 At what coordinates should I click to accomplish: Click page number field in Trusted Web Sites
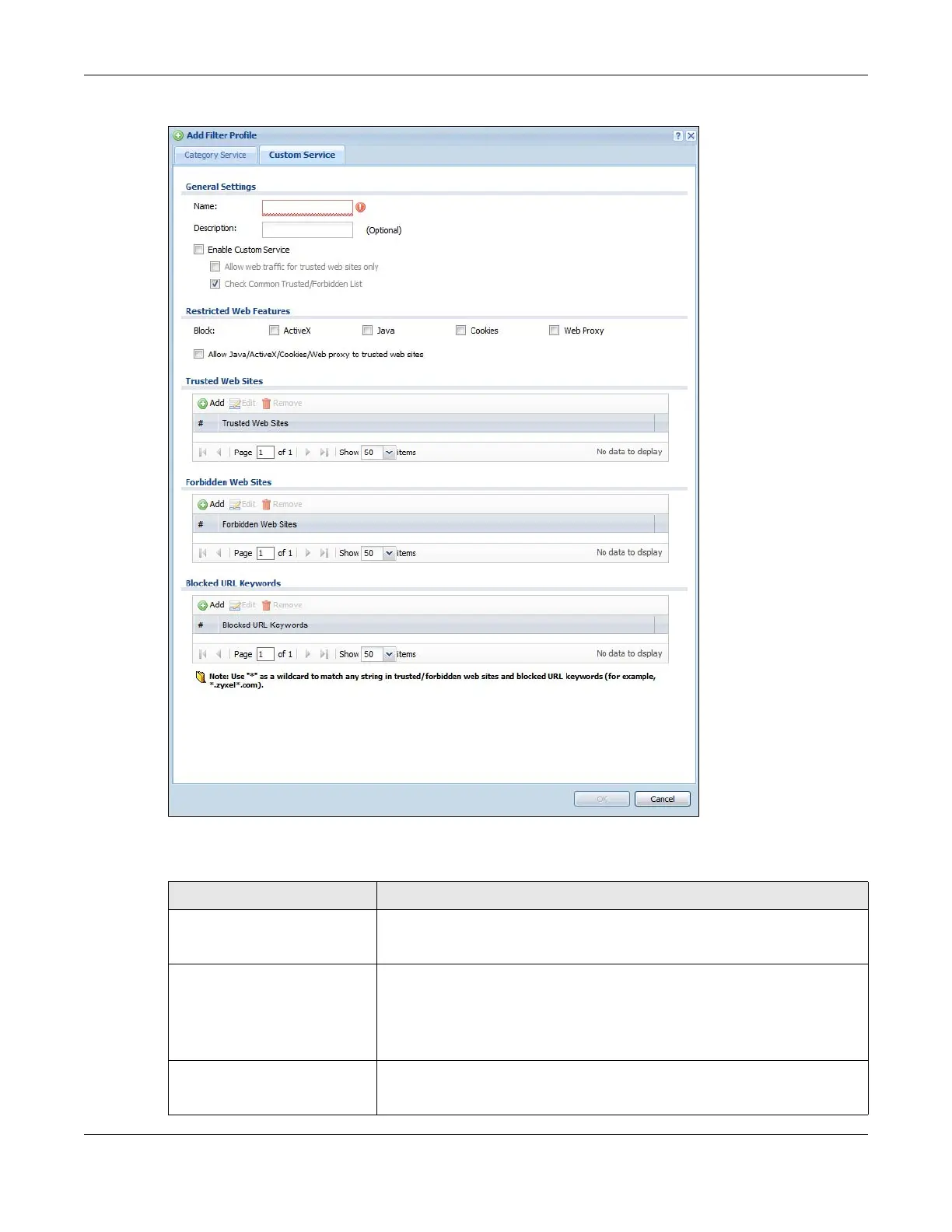[x=265, y=452]
